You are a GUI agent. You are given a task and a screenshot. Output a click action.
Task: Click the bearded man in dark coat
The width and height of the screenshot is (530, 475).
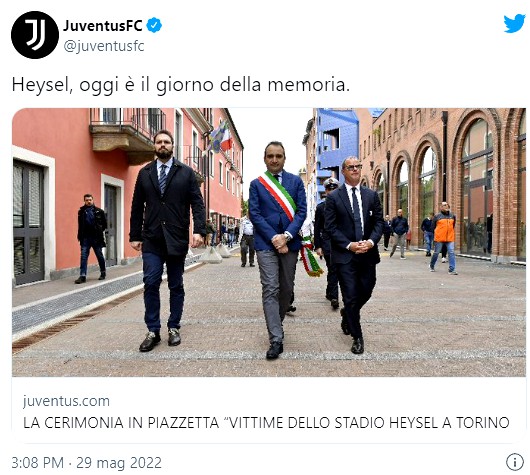(x=167, y=240)
